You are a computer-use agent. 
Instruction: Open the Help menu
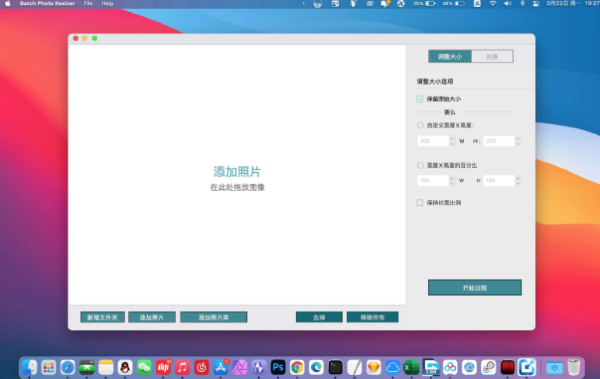(107, 3)
